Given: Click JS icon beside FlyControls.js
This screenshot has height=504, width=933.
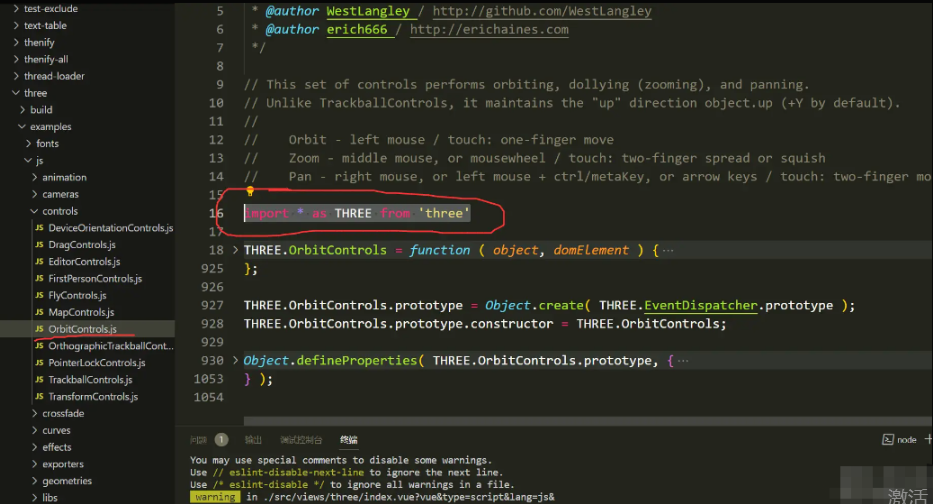Looking at the screenshot, I should coord(39,295).
